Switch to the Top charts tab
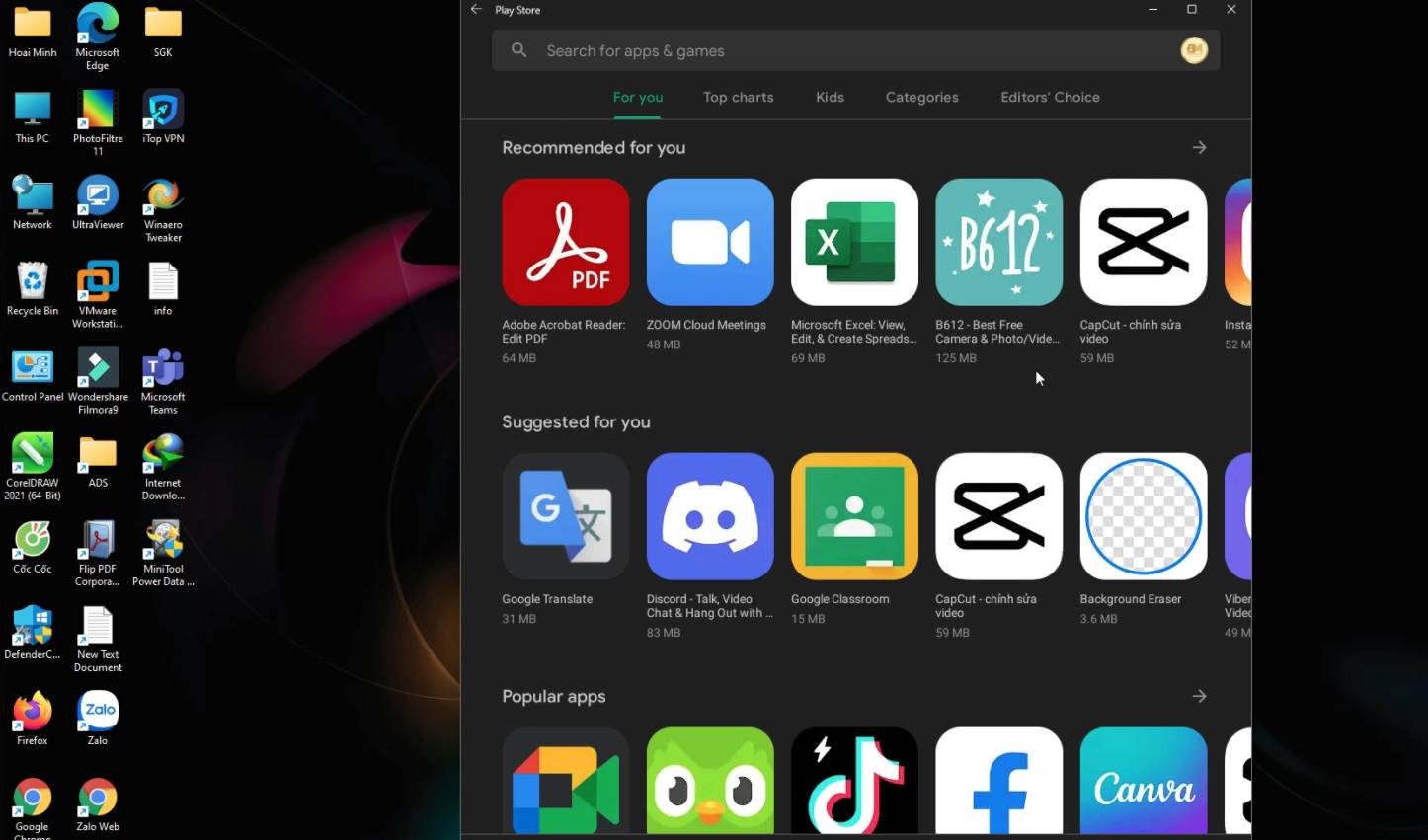The width and height of the screenshot is (1428, 840). pos(739,97)
